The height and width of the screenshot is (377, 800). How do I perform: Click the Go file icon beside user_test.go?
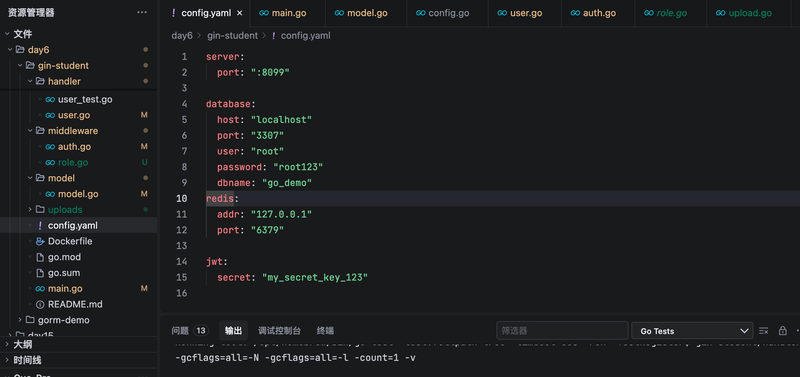[50, 99]
